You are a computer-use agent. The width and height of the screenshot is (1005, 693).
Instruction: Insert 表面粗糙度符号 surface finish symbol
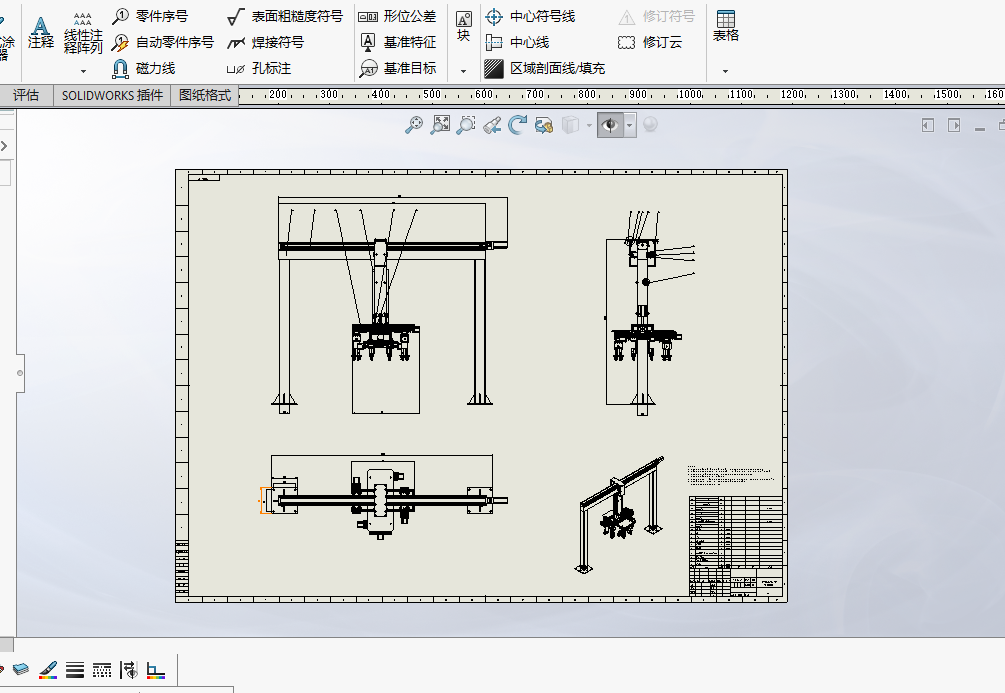click(x=285, y=16)
